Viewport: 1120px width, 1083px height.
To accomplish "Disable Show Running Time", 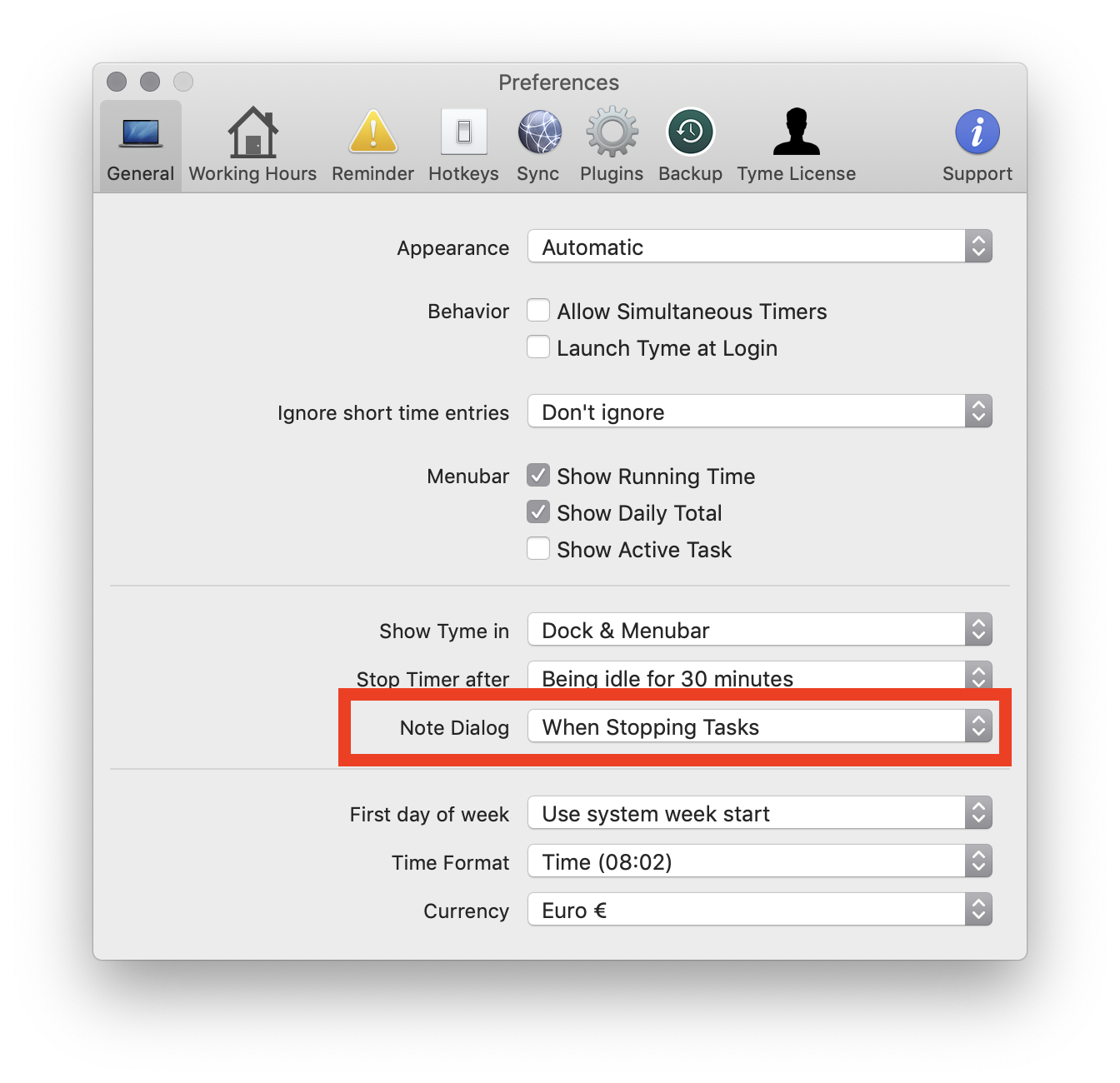I will (x=538, y=475).
